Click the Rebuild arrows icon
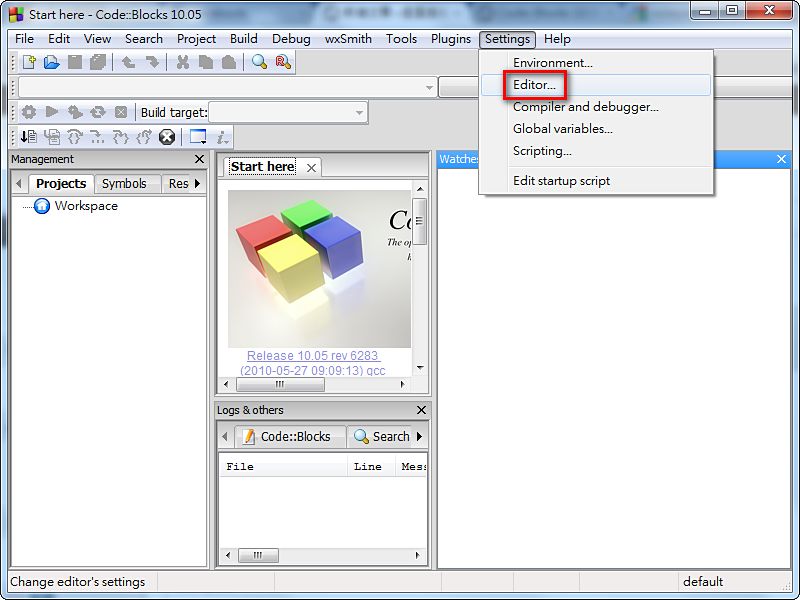This screenshot has height=600, width=800. (x=98, y=112)
